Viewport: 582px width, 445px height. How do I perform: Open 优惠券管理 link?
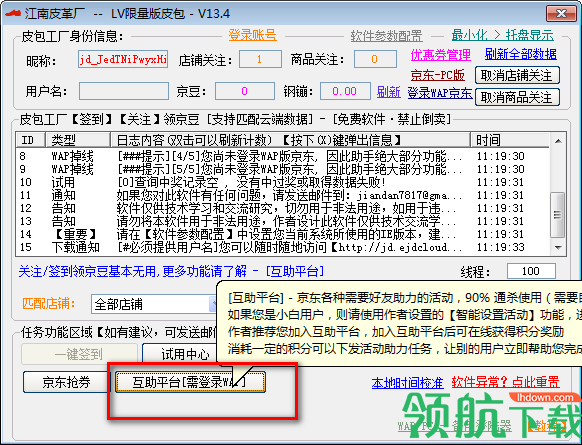pyautogui.click(x=441, y=55)
